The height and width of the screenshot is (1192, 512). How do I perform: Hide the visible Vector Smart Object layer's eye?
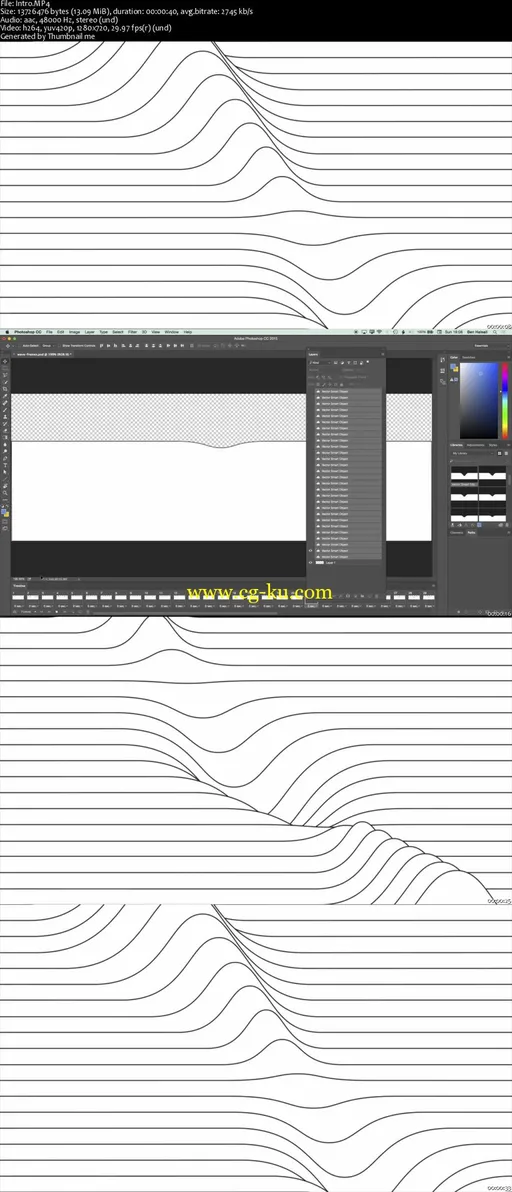click(x=311, y=550)
